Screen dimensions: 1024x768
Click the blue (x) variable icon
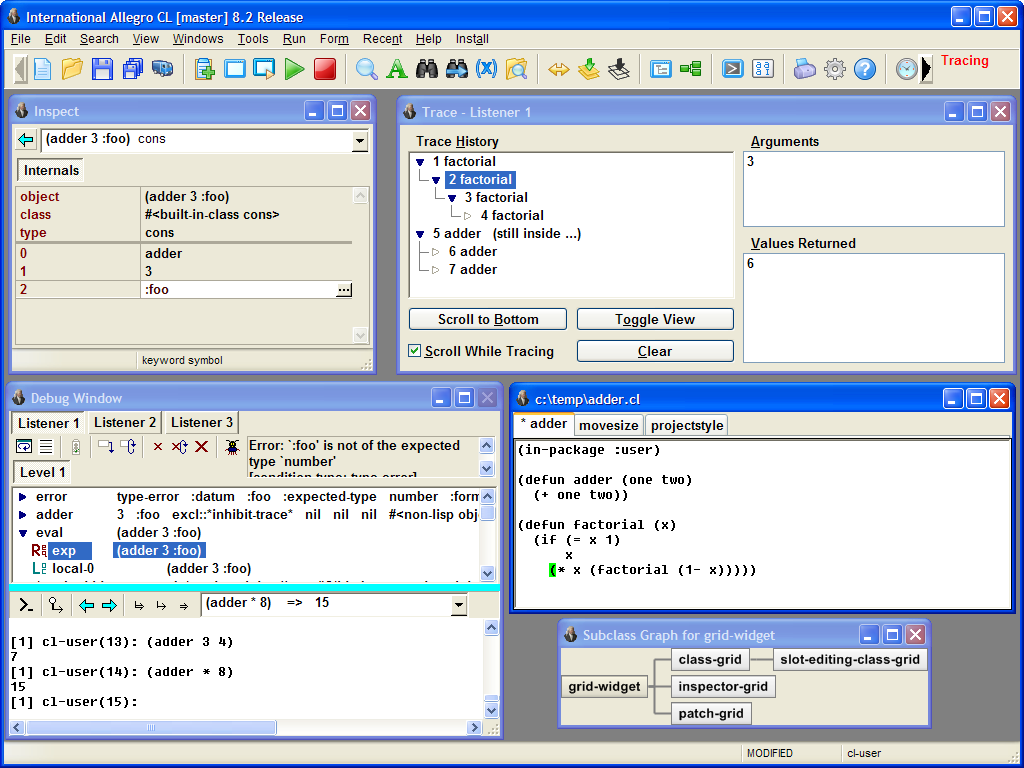coord(487,69)
